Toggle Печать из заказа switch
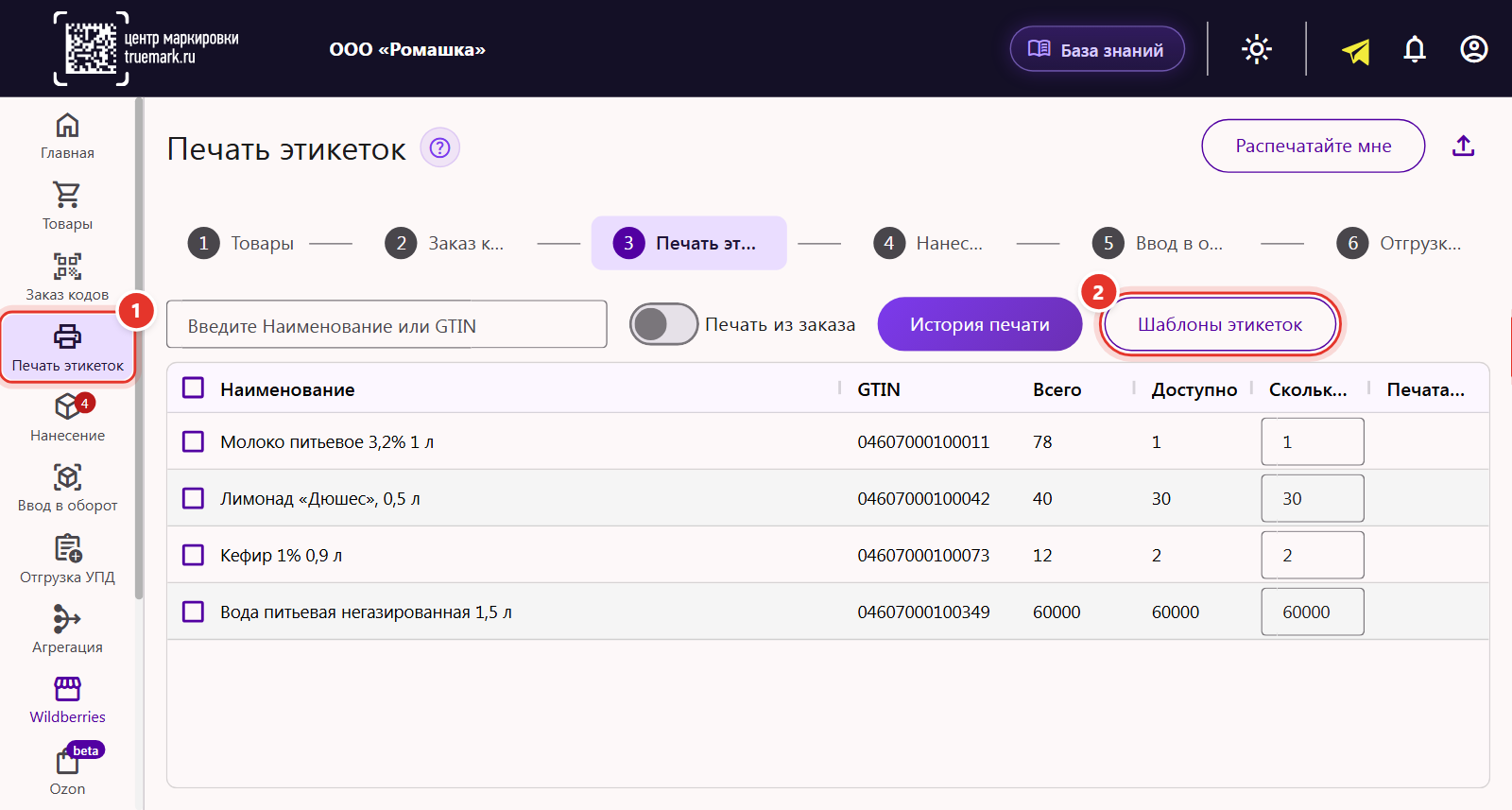 [664, 324]
